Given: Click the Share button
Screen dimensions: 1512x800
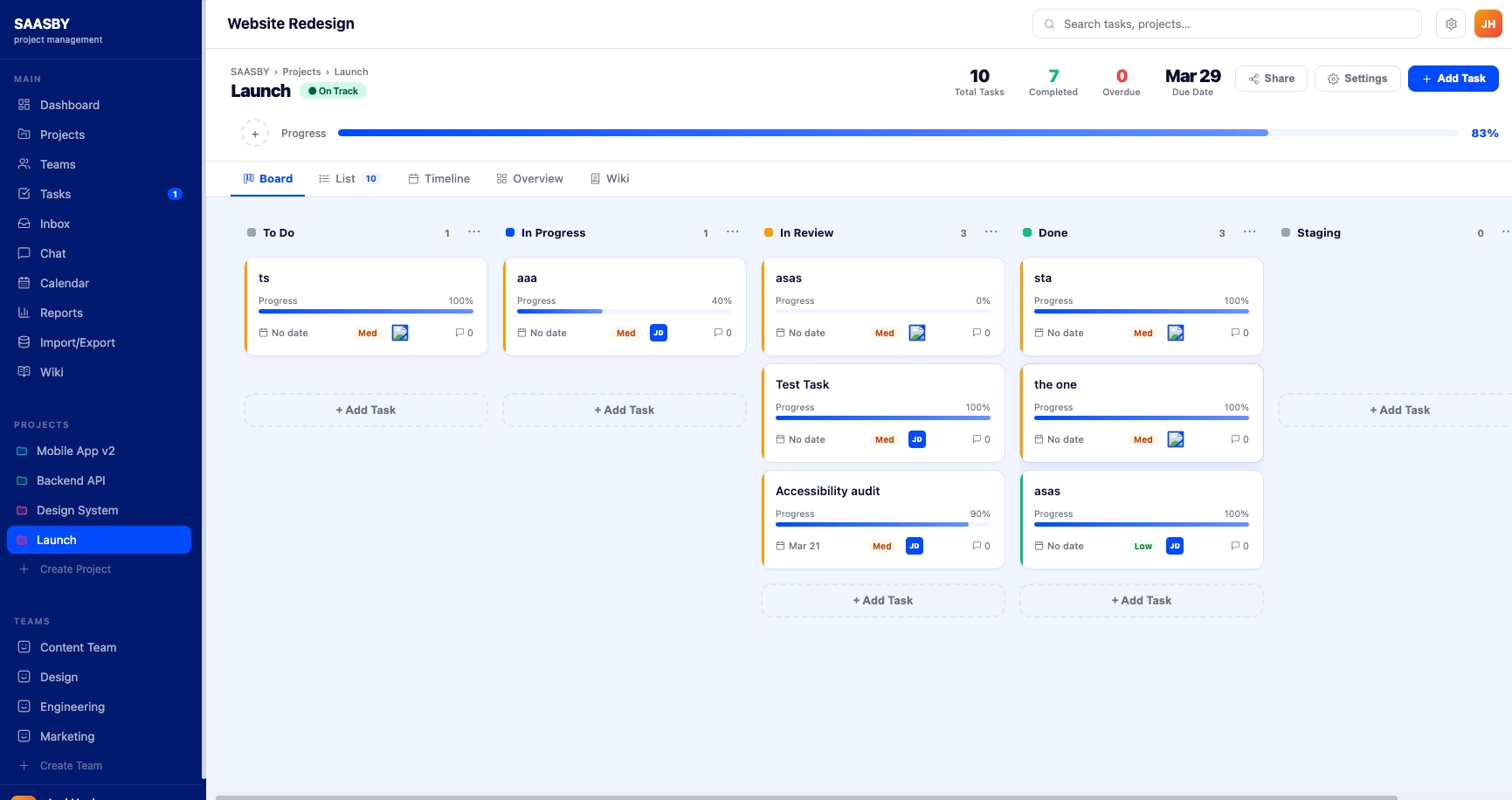Looking at the screenshot, I should coord(1271,78).
